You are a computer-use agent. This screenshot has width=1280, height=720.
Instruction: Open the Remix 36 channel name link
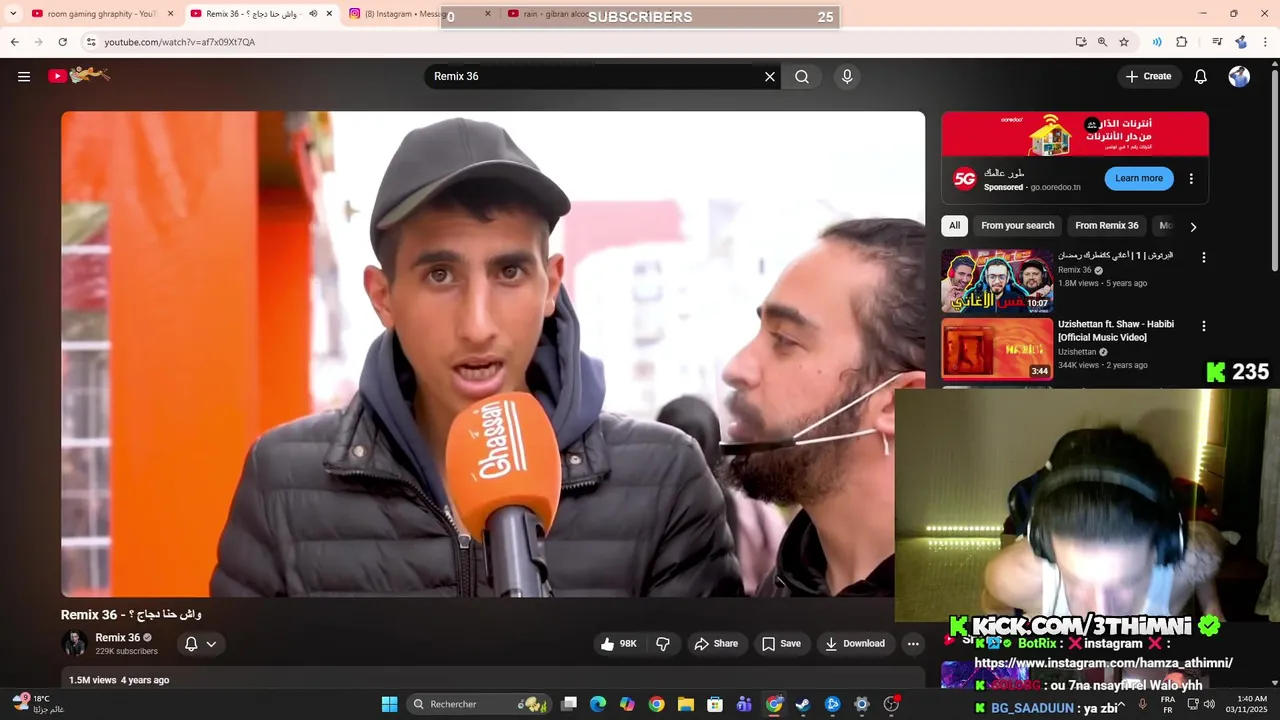[118, 637]
